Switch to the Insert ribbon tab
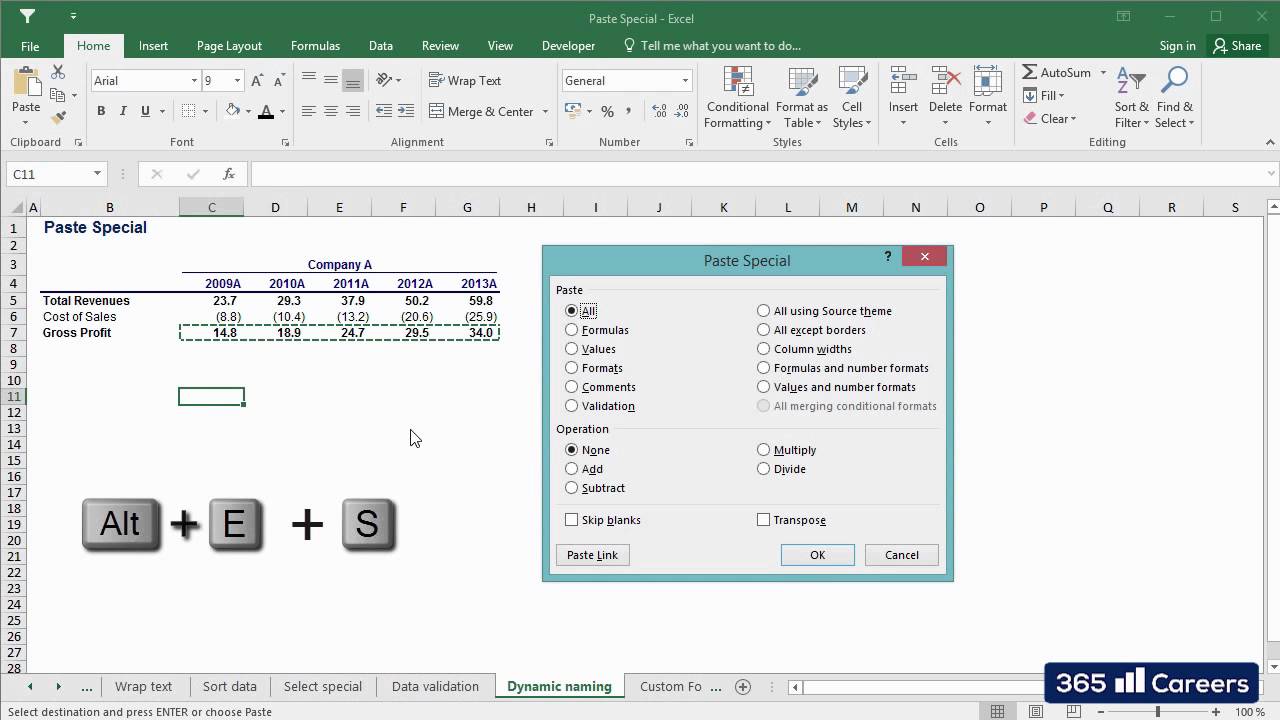The width and height of the screenshot is (1280, 720). pos(153,46)
